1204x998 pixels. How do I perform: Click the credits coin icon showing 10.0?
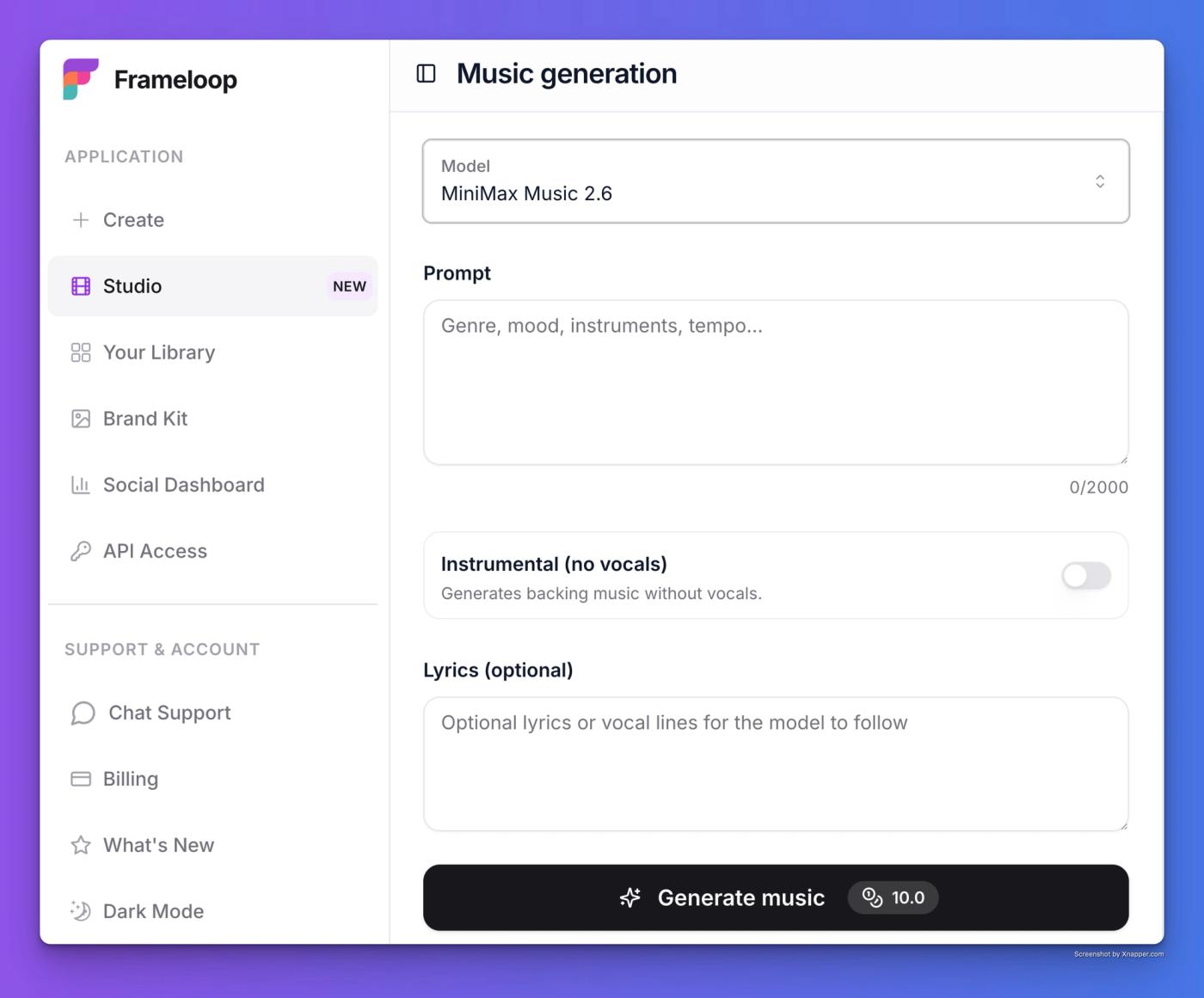pyautogui.click(x=873, y=897)
